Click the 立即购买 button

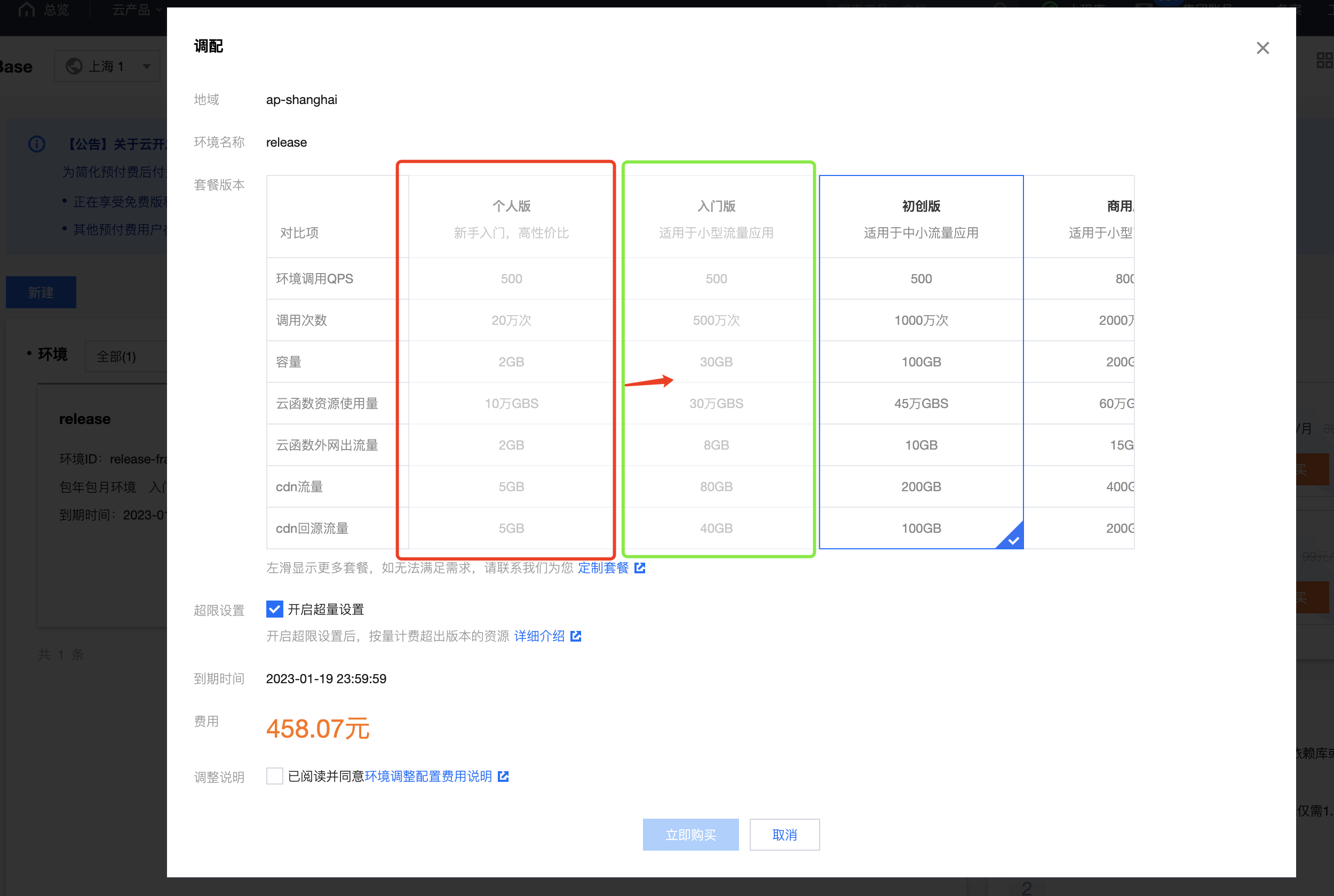tap(690, 834)
